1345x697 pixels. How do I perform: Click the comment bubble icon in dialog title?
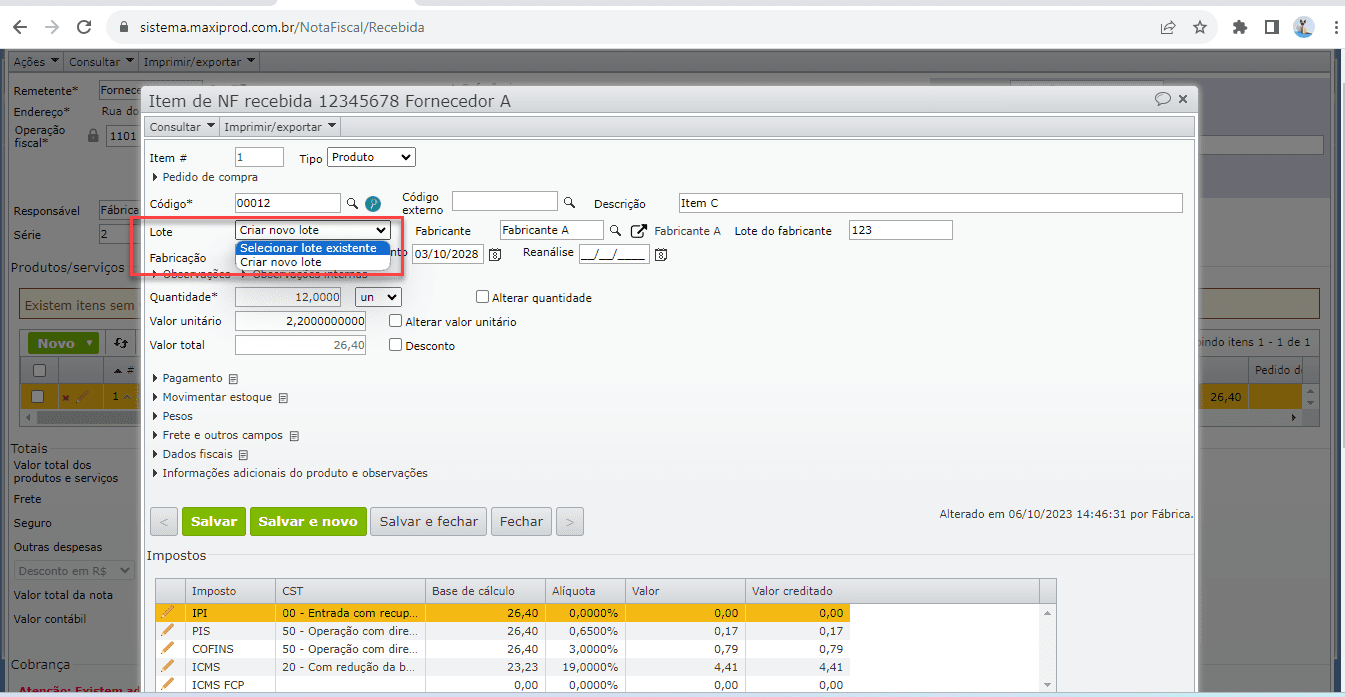(x=1163, y=99)
